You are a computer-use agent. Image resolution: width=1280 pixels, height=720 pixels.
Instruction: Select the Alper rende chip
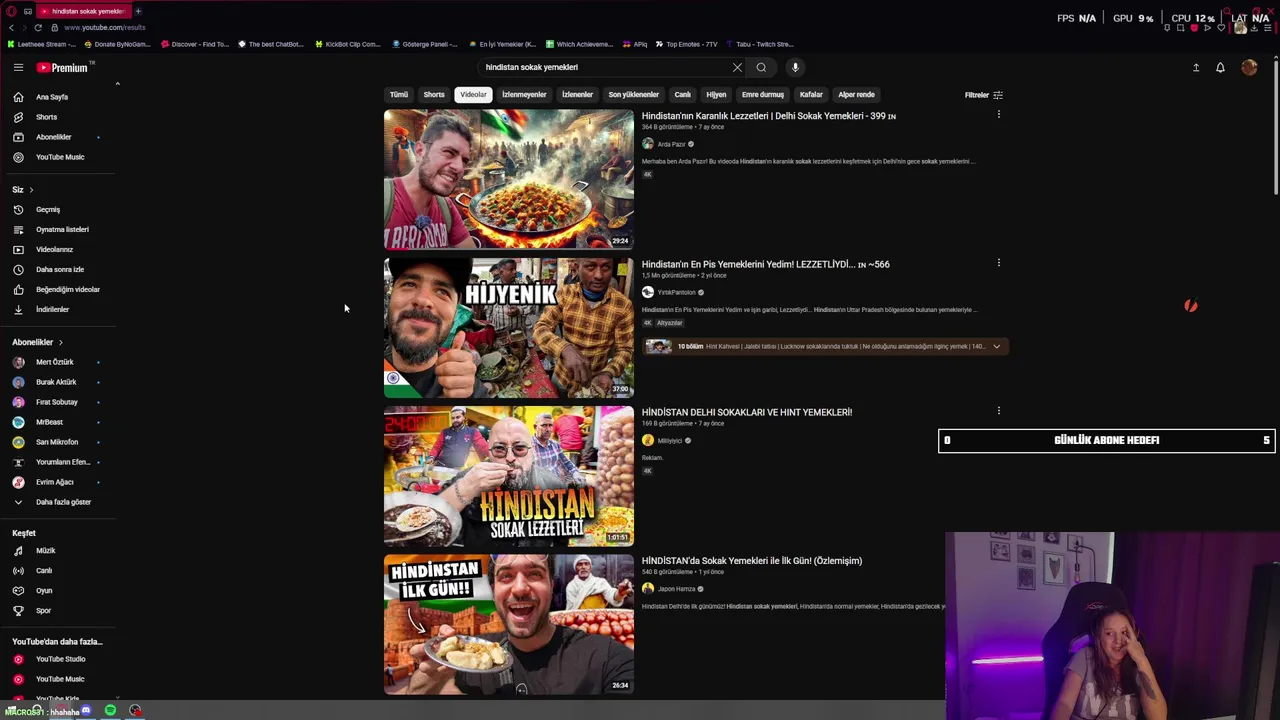(x=856, y=95)
